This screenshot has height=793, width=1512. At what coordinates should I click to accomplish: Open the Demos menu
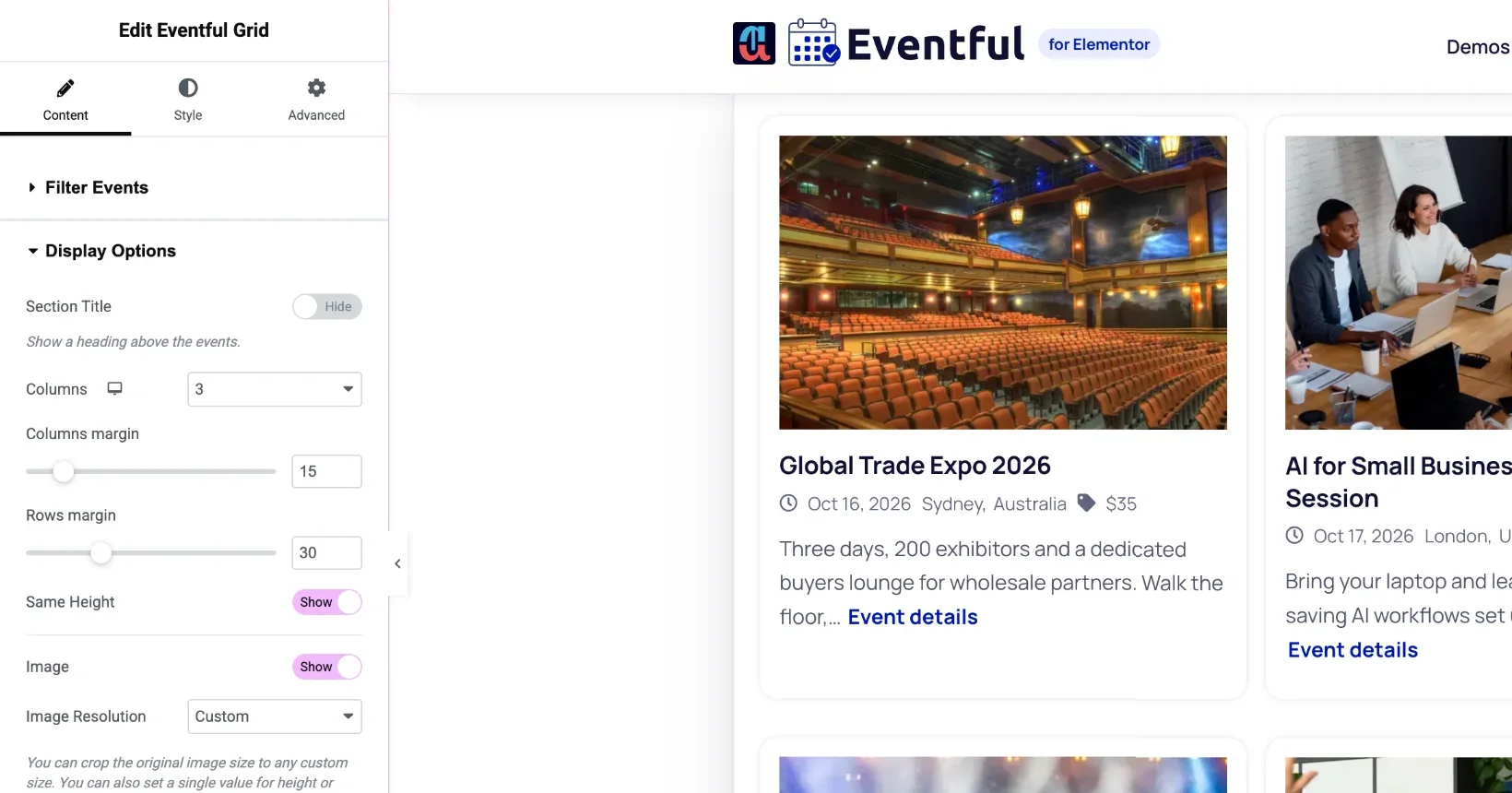tap(1478, 47)
